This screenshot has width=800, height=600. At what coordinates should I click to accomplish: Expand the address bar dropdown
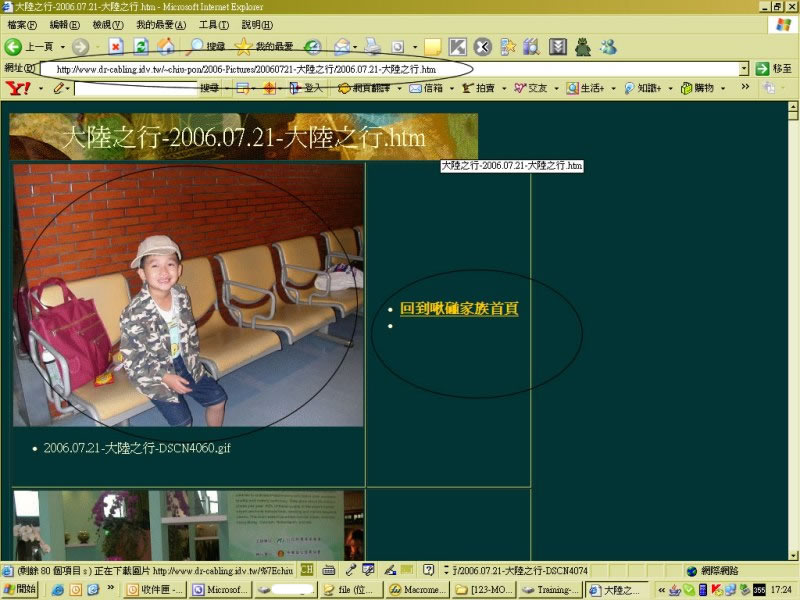pos(744,69)
